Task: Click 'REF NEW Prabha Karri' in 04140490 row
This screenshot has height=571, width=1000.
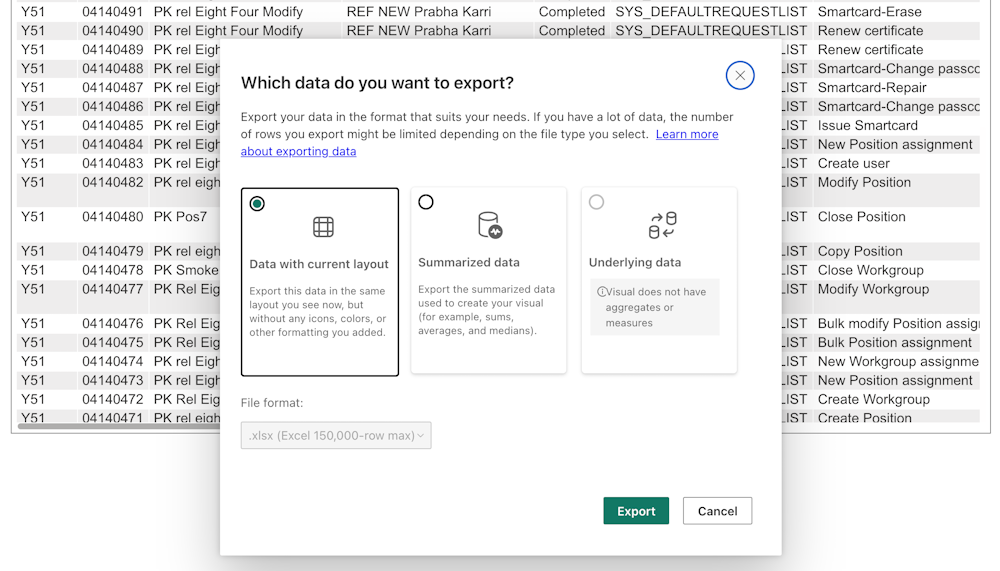Action: (x=419, y=31)
